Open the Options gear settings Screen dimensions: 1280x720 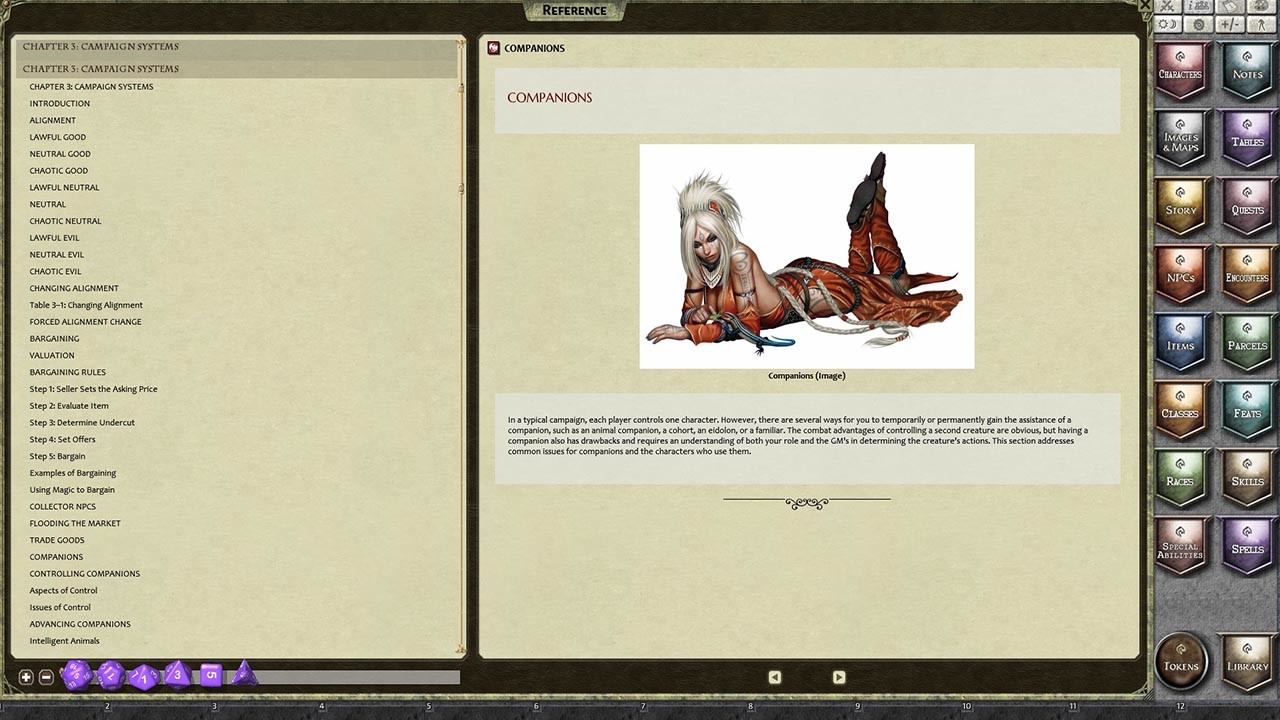click(1196, 25)
